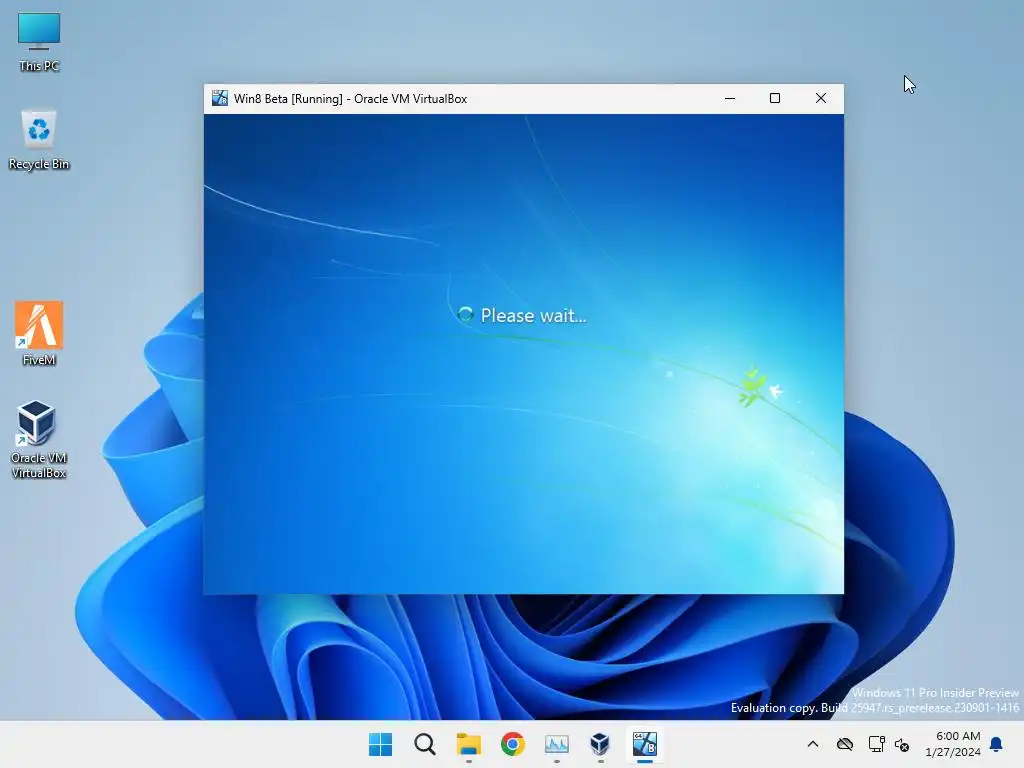The height and width of the screenshot is (768, 1024).
Task: Select the Recycle Bin desktop icon
Action: [x=39, y=140]
